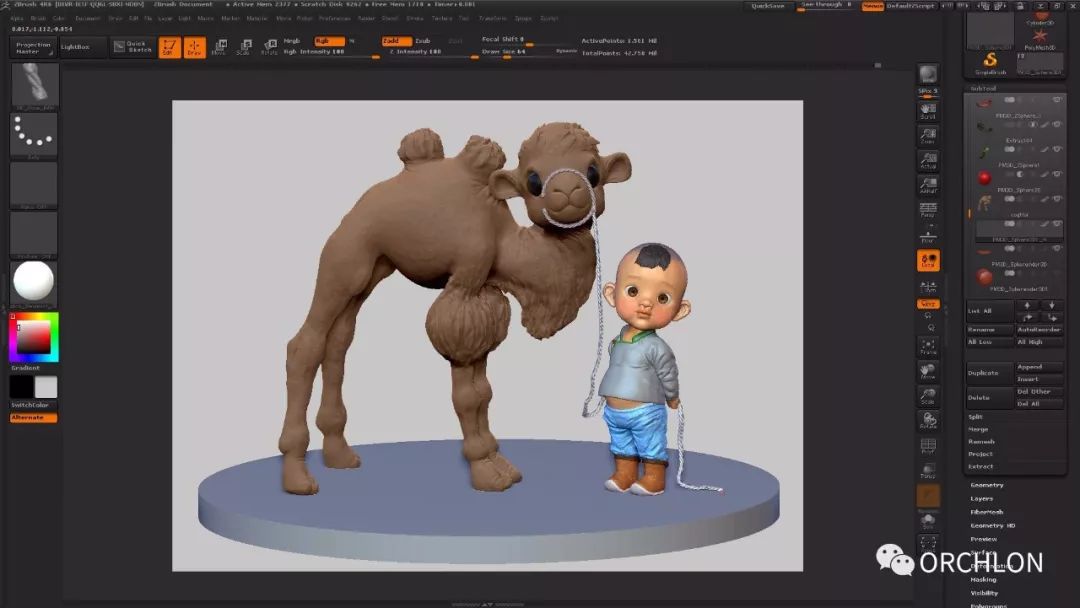Expand the FiberMesh sub-palette
The width and height of the screenshot is (1080, 608).
tap(987, 512)
